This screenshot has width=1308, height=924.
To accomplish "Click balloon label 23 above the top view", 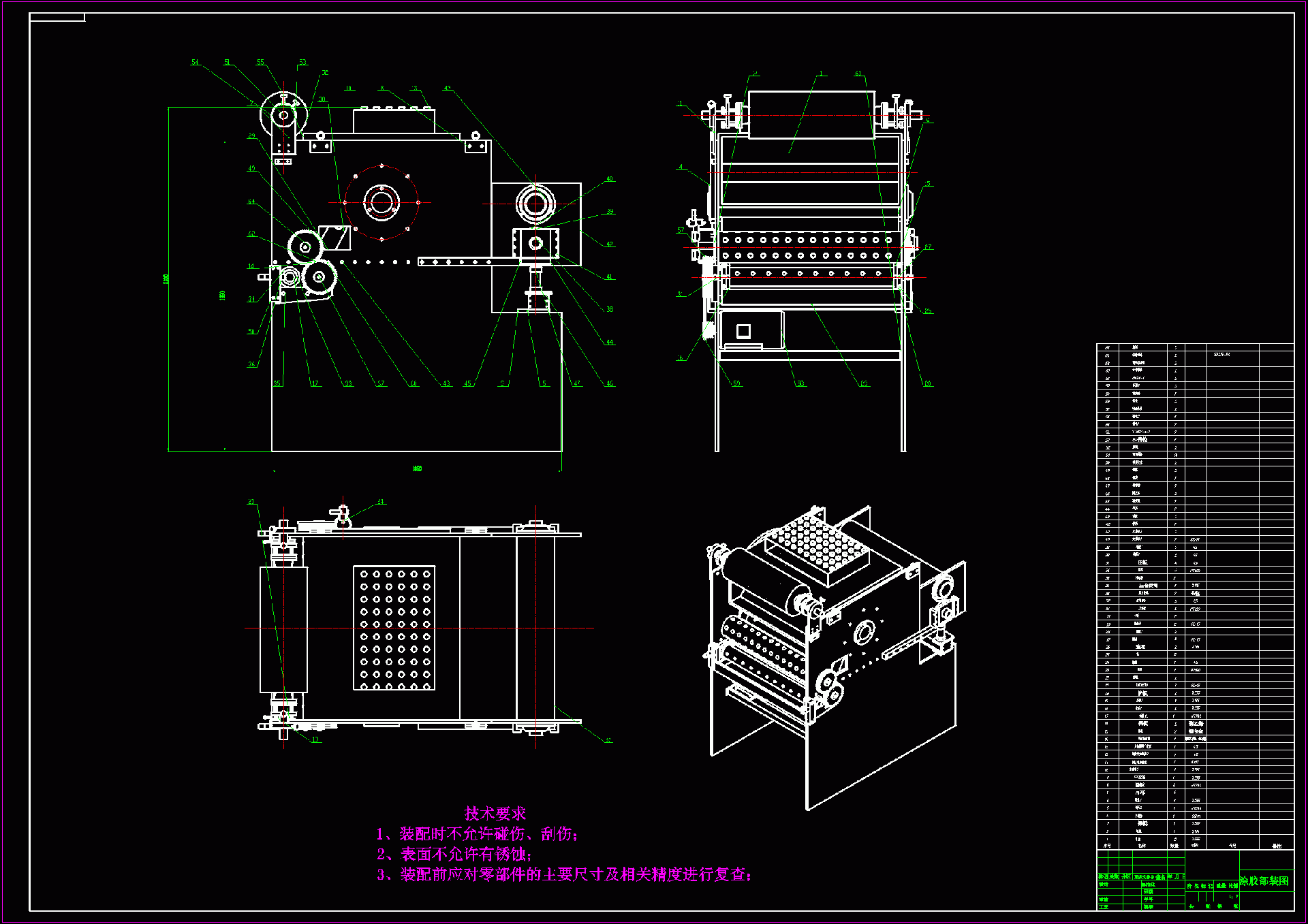I will pyautogui.click(x=380, y=502).
